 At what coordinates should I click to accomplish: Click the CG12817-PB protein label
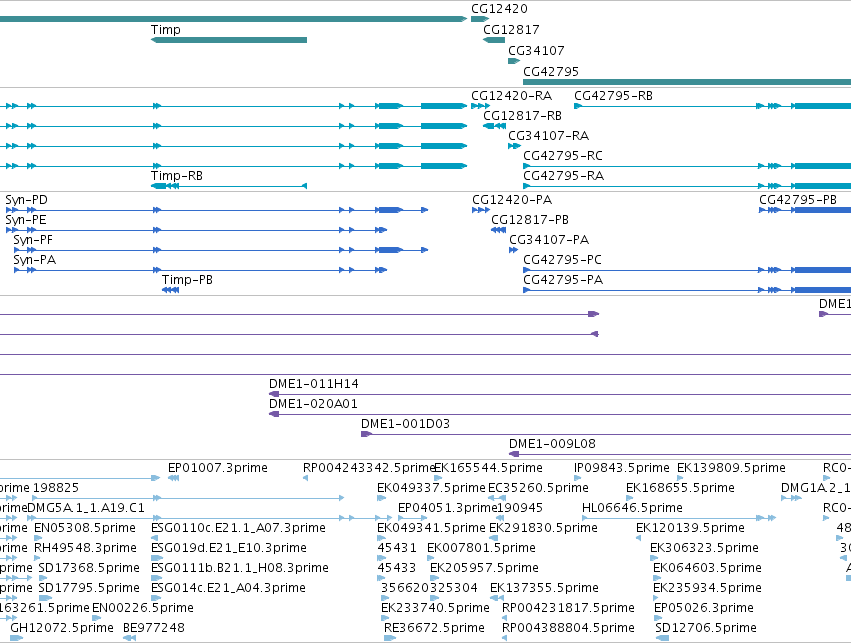(530, 220)
